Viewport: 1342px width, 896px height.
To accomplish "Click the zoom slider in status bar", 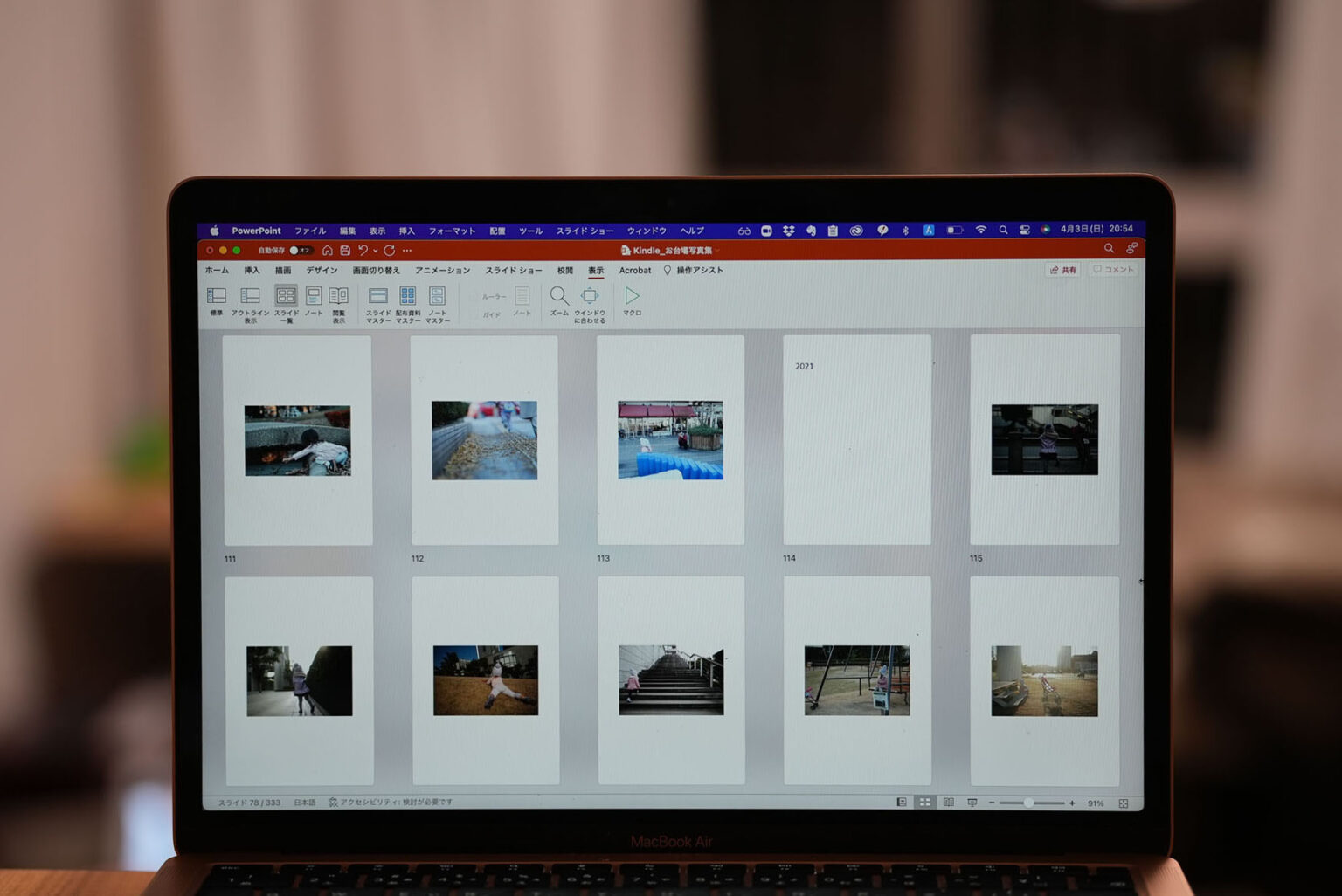I will [1030, 803].
